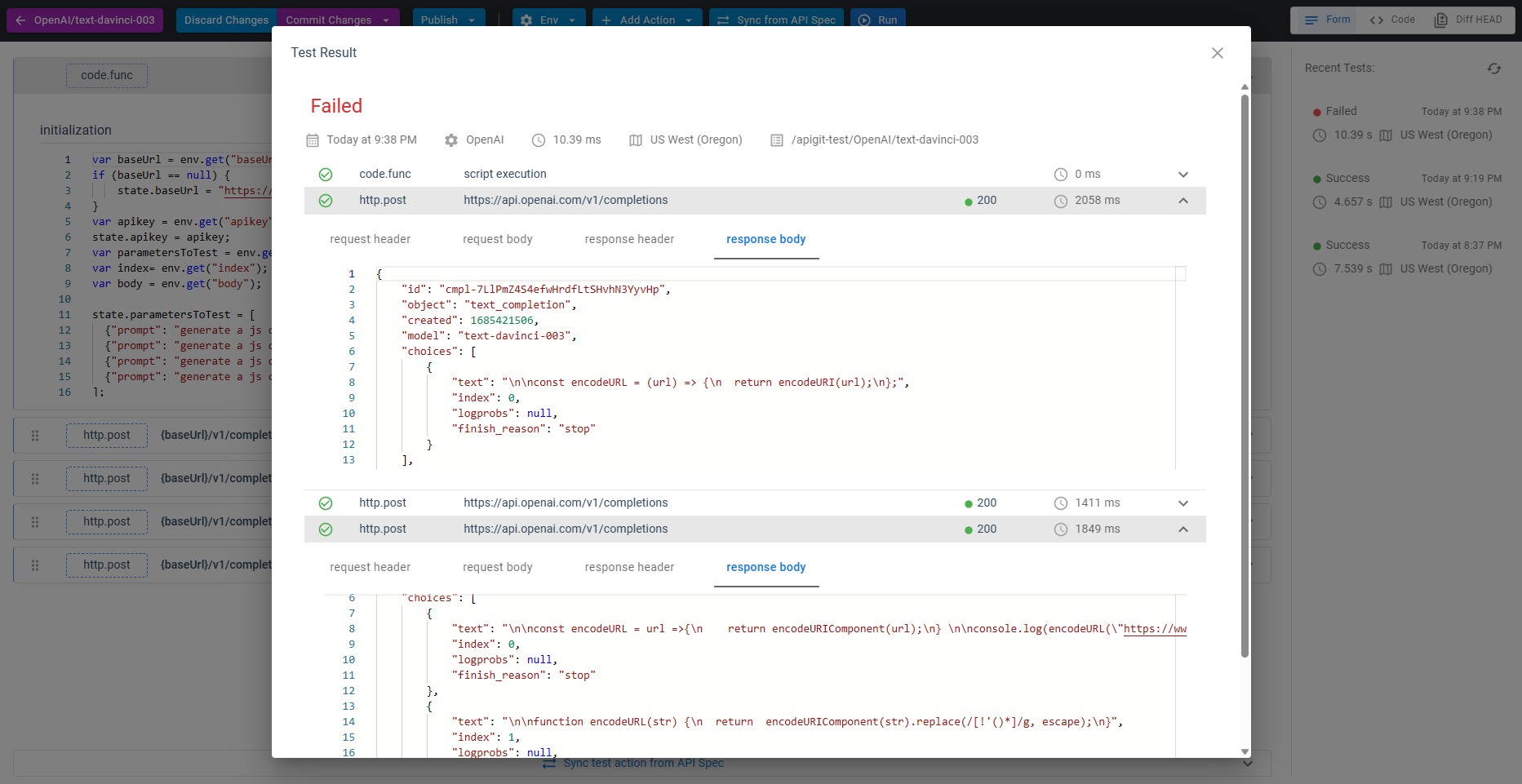The height and width of the screenshot is (784, 1522).
Task: Click the clock icon beside 2058 ms
Action: coord(1061,201)
